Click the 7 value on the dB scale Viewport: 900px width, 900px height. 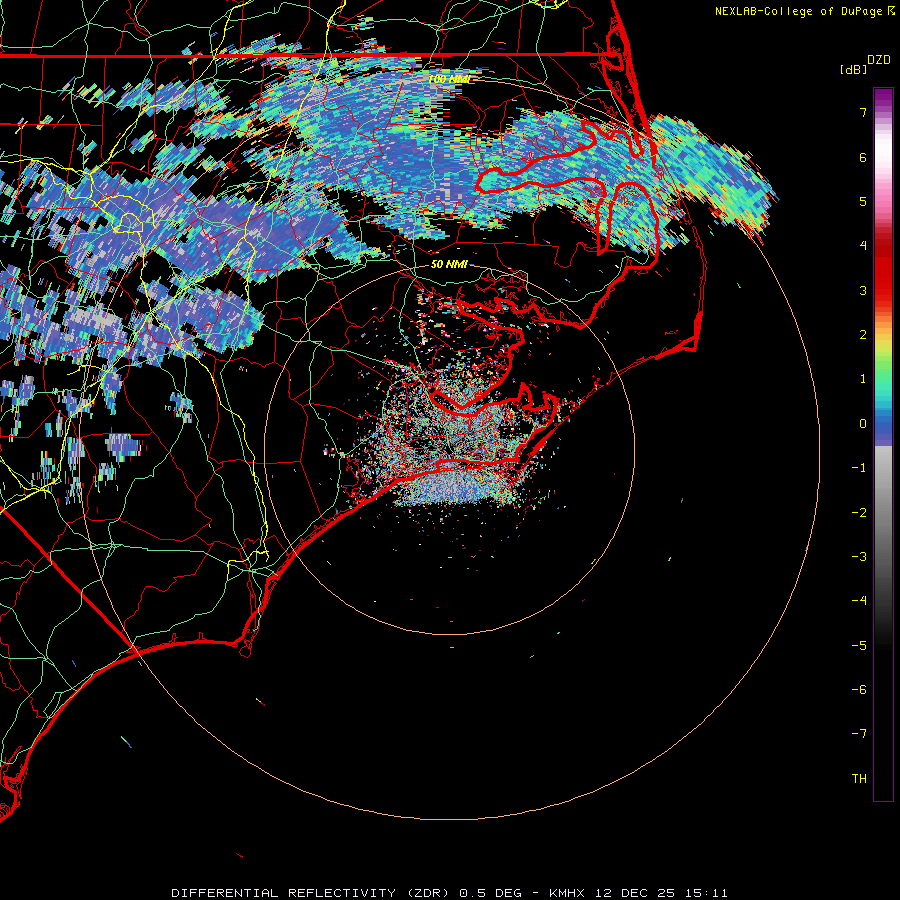tap(863, 112)
